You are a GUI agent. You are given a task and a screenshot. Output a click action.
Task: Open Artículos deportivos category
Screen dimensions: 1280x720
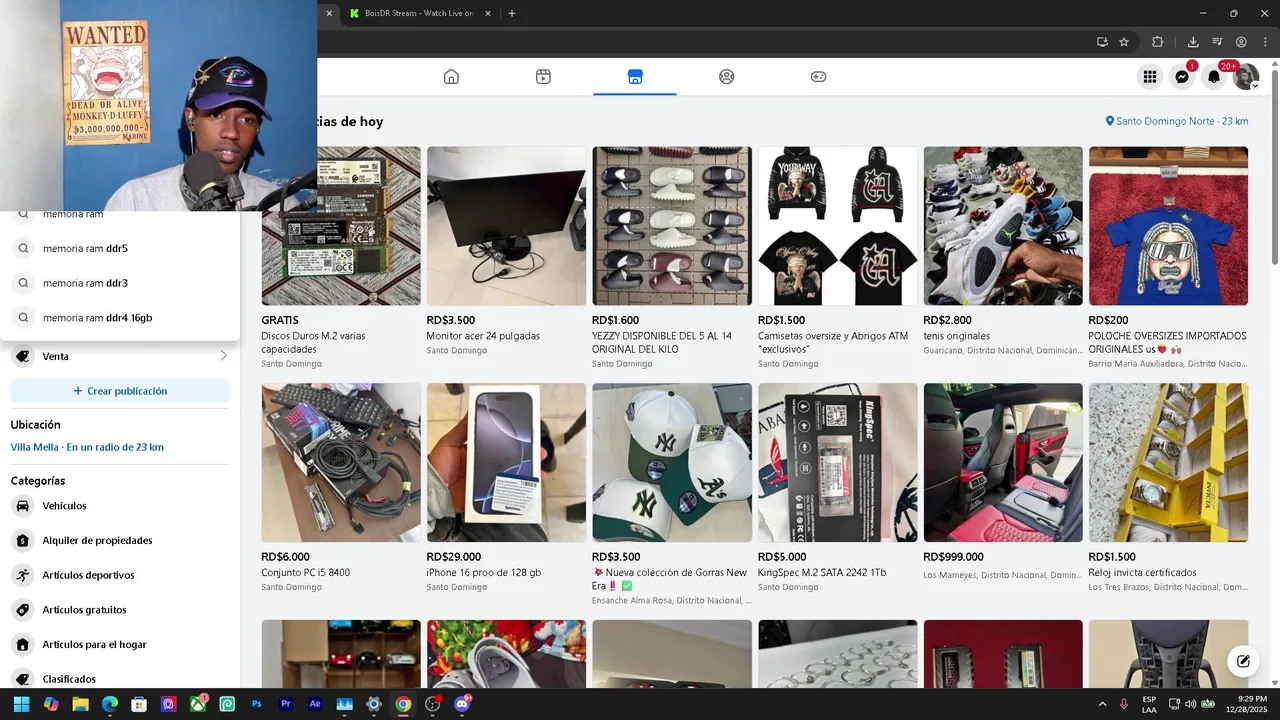click(120, 575)
